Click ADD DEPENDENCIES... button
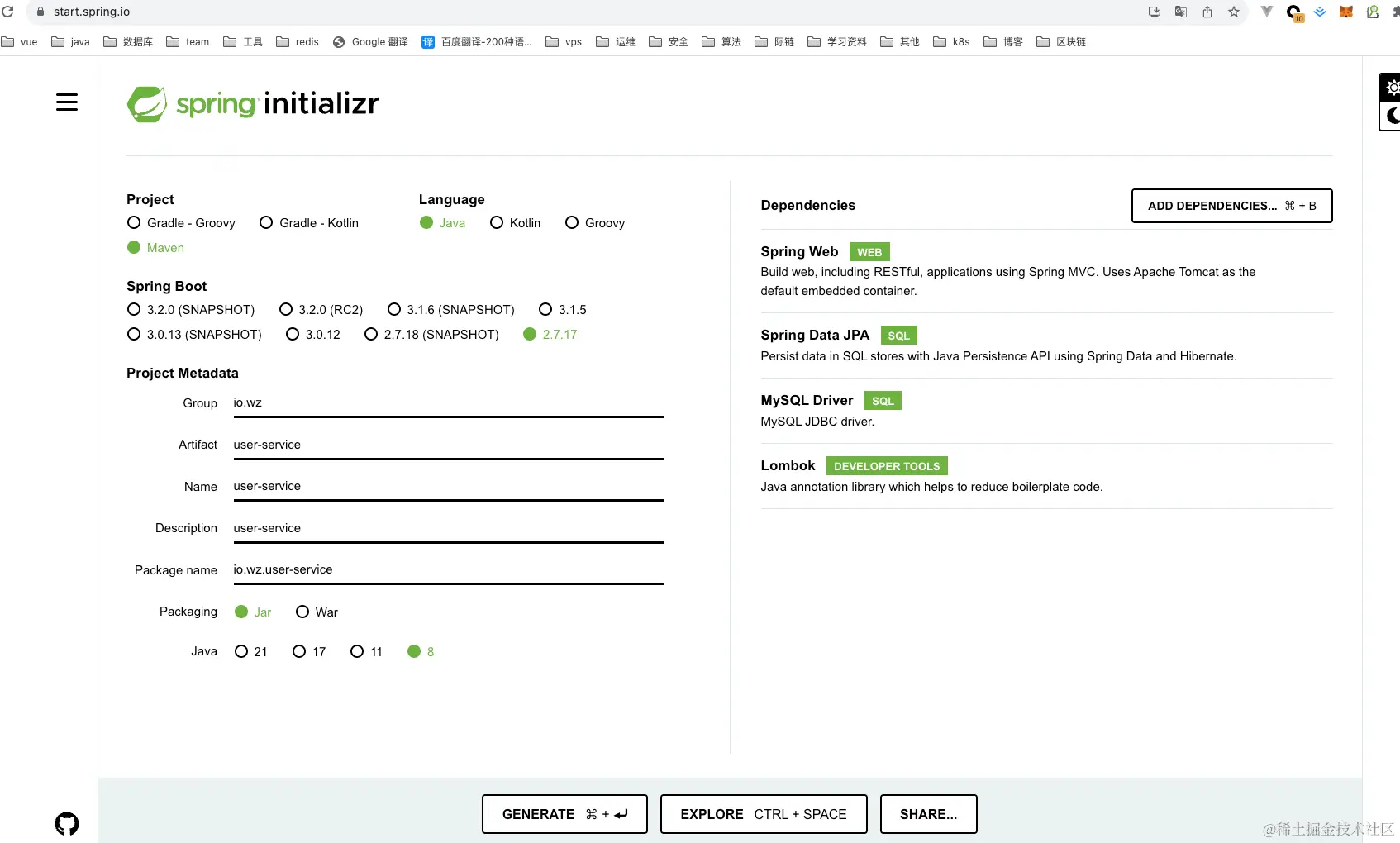This screenshot has height=843, width=1400. [x=1231, y=206]
